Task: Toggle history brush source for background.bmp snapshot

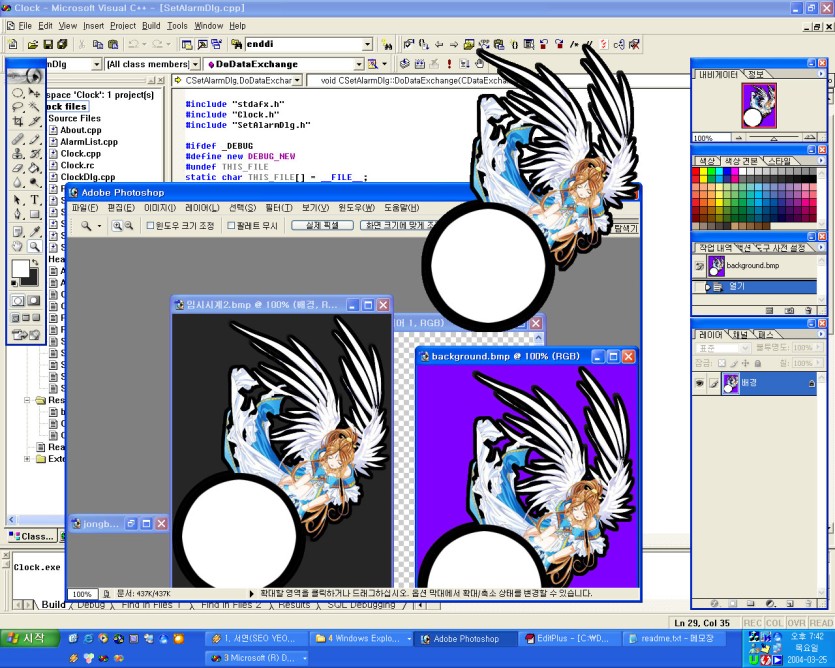Action: tap(699, 266)
